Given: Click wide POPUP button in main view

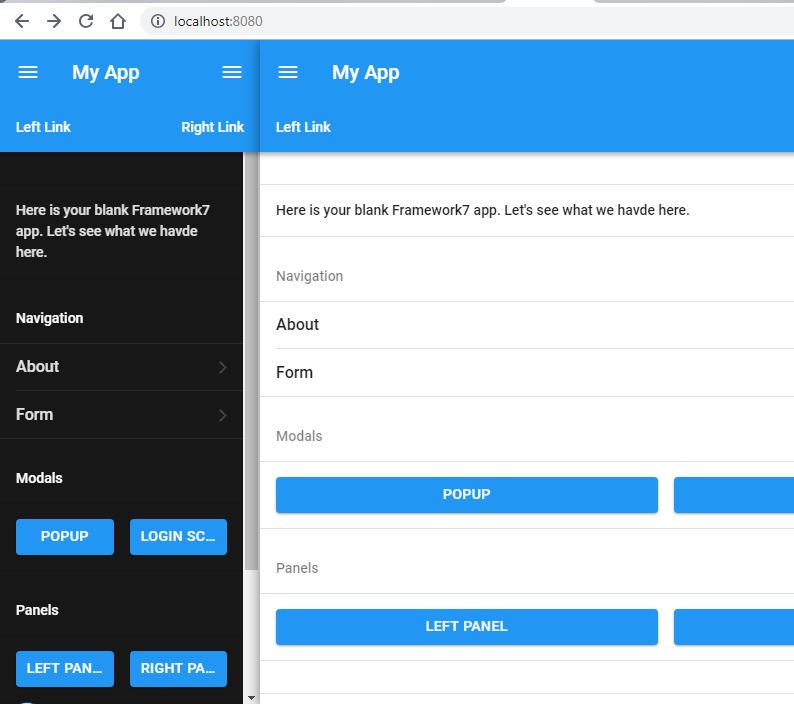Looking at the screenshot, I should [x=467, y=495].
